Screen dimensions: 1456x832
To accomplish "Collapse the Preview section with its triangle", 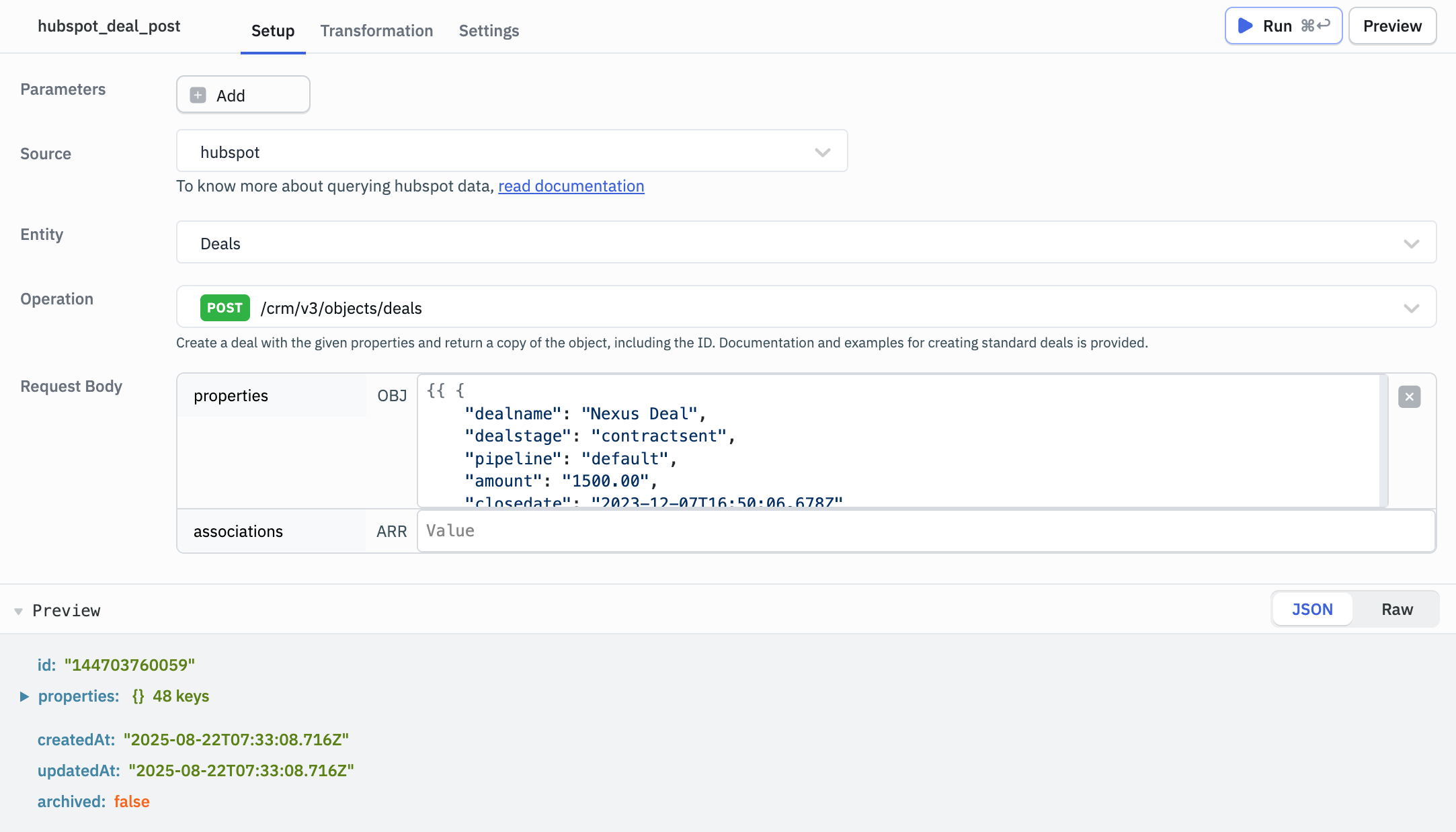I will pos(18,610).
